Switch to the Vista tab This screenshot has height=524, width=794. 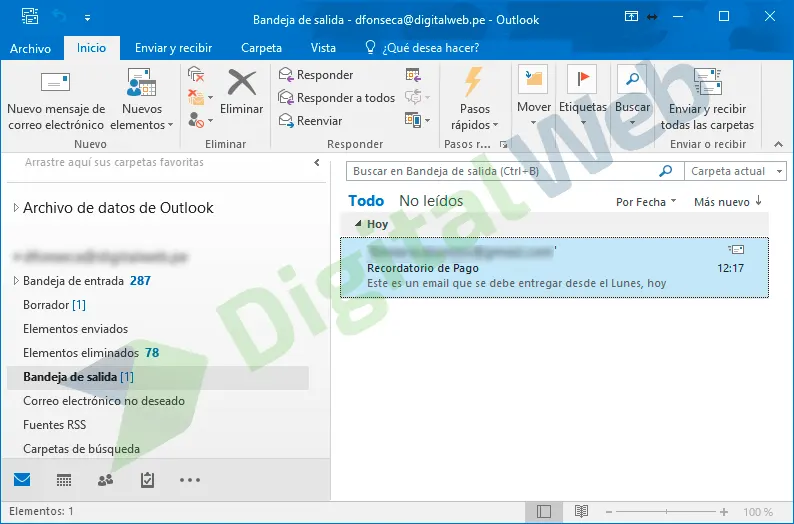pos(323,48)
